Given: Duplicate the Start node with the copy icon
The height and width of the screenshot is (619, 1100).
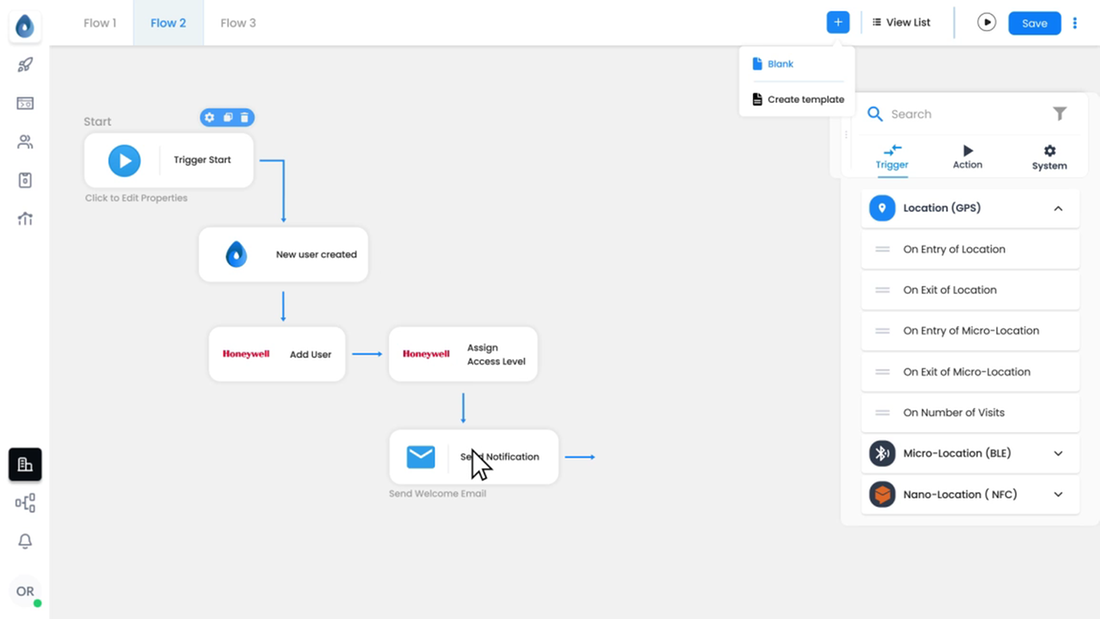Looking at the screenshot, I should point(227,117).
